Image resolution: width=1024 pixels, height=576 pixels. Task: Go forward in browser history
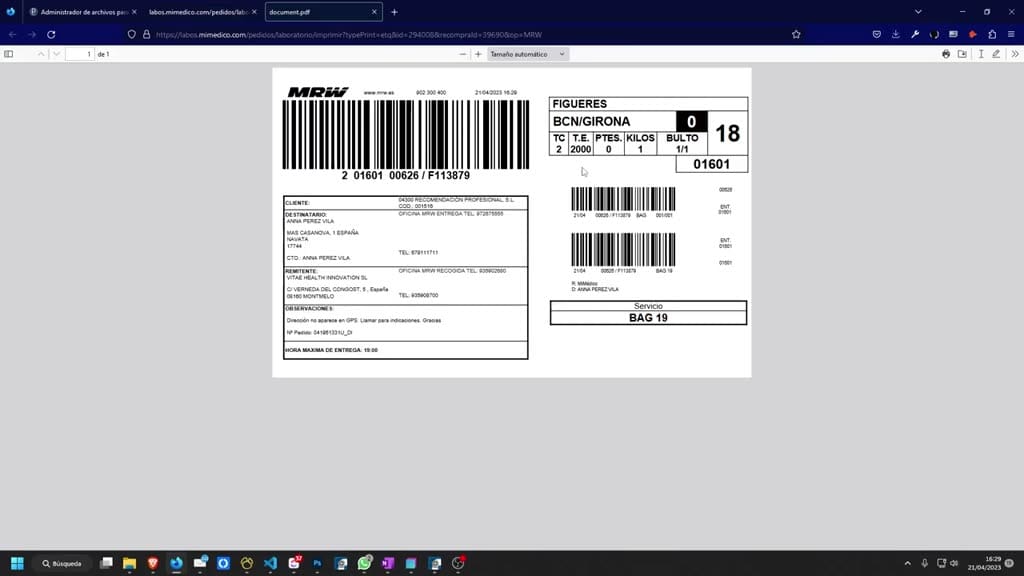[32, 35]
